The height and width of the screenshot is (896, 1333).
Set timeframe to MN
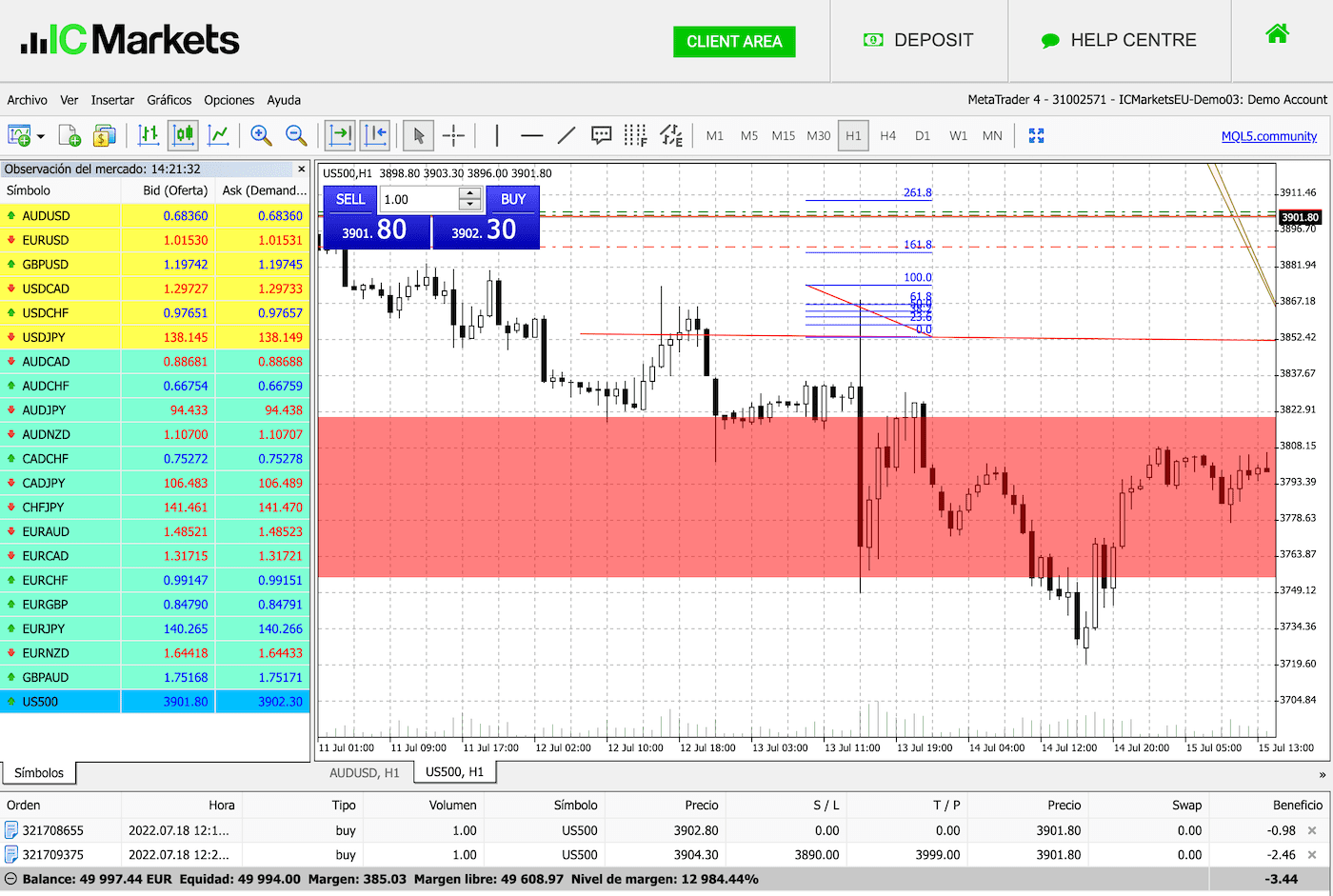point(992,136)
